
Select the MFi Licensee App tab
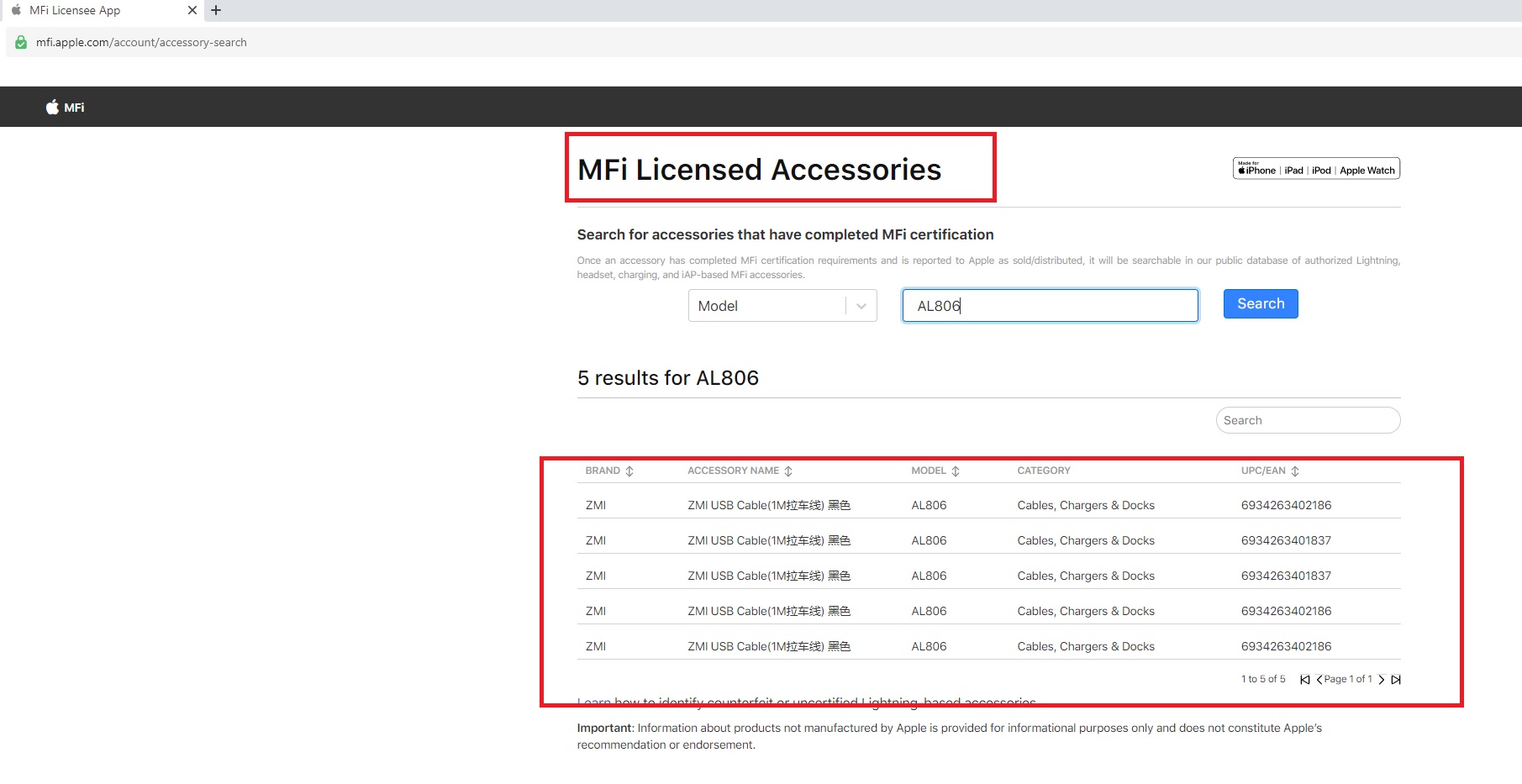[92, 11]
